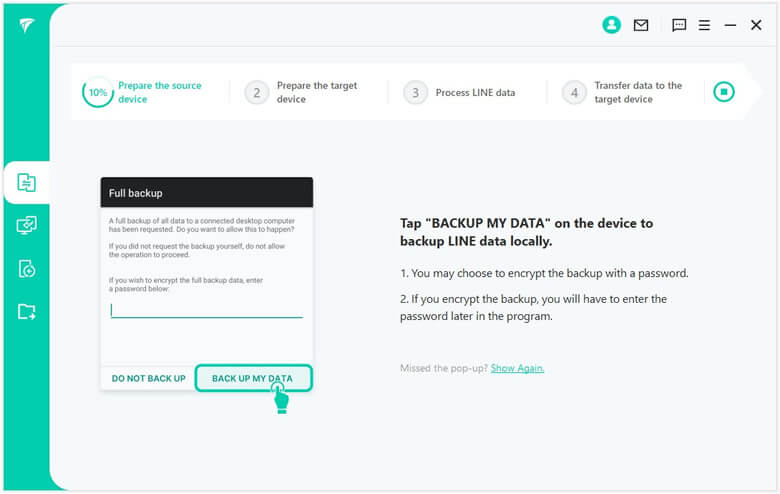This screenshot has width=780, height=494.
Task: Open the backup to computer sidebar icon
Action: point(26,225)
